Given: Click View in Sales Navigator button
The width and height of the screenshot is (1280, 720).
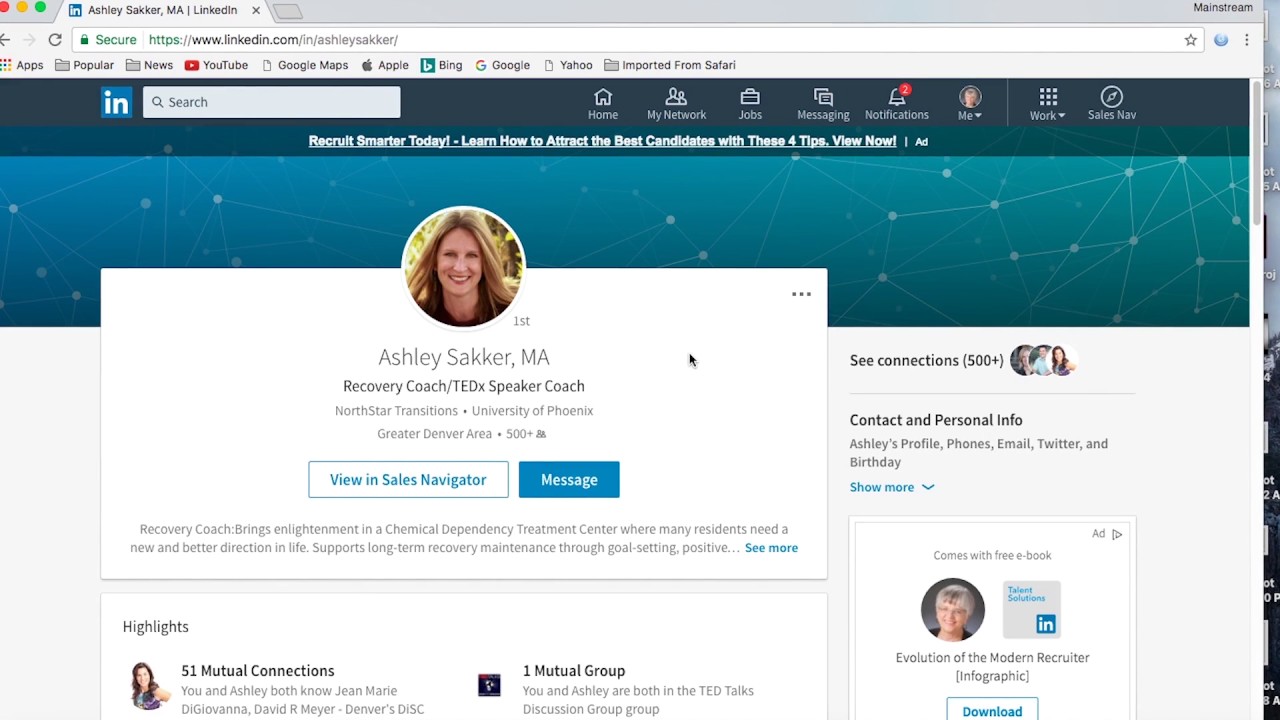Looking at the screenshot, I should (x=408, y=480).
